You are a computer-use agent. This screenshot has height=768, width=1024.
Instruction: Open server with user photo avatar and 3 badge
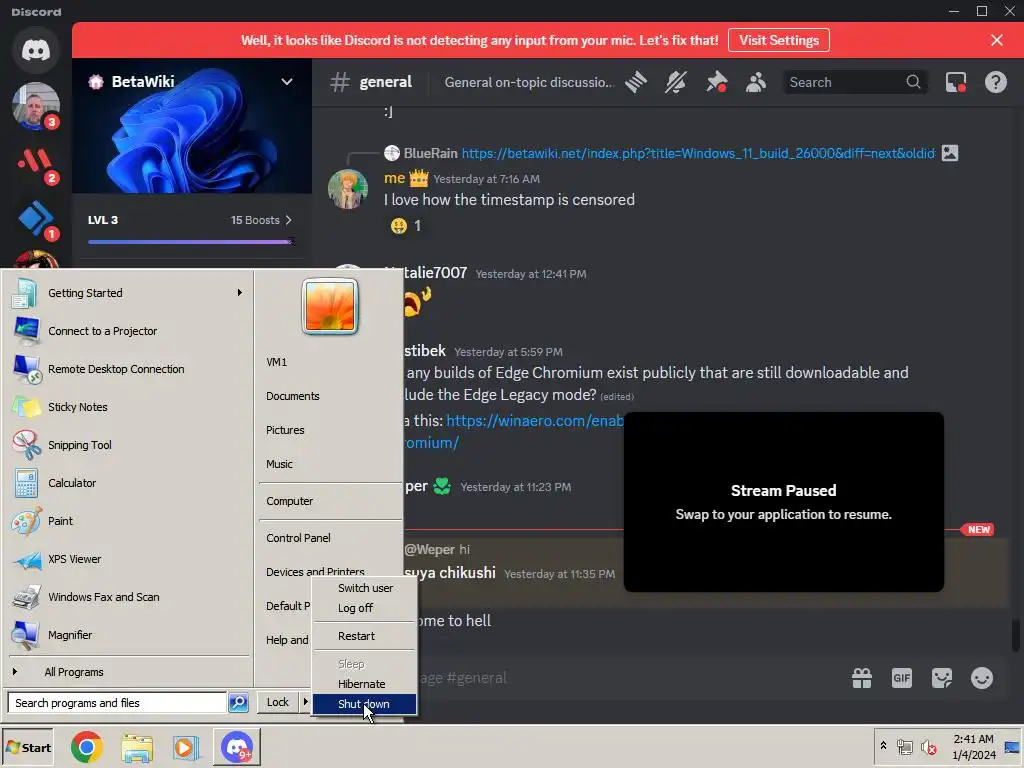pos(36,106)
